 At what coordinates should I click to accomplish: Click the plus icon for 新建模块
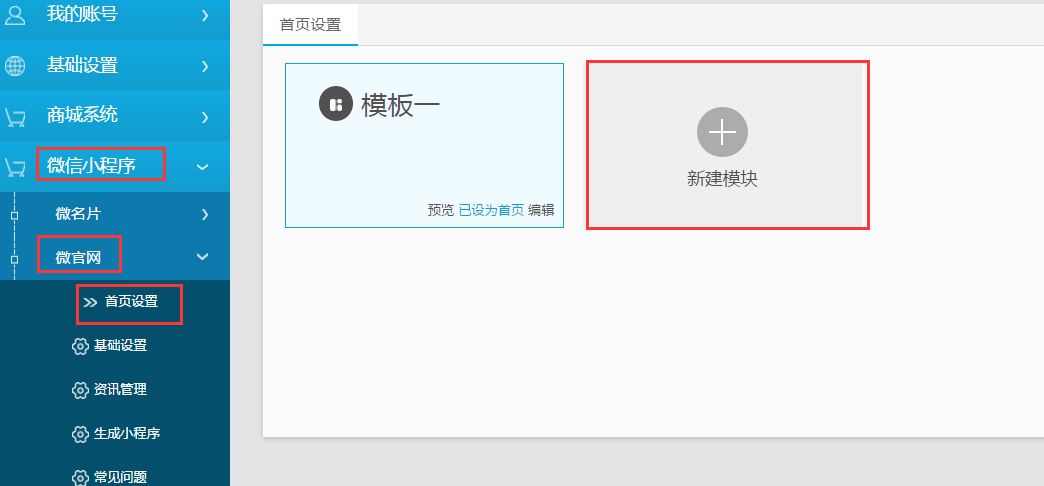(722, 132)
